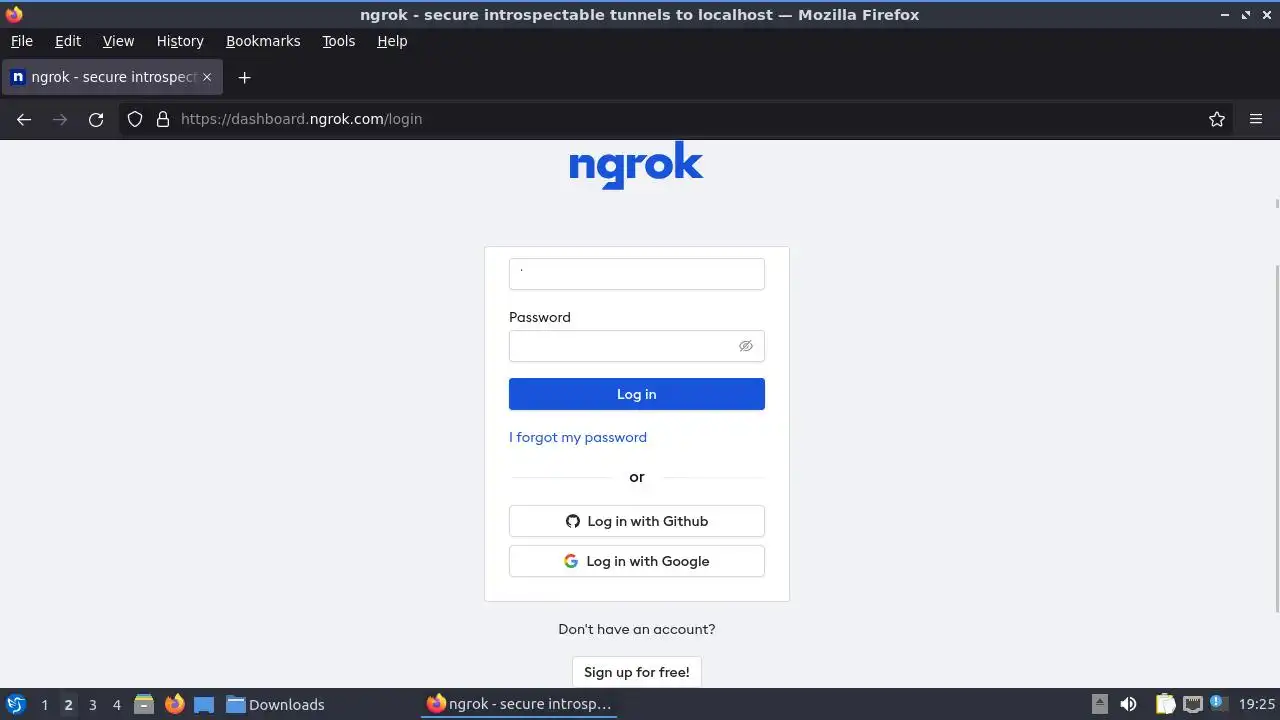Reload the ngrok login page

click(96, 119)
